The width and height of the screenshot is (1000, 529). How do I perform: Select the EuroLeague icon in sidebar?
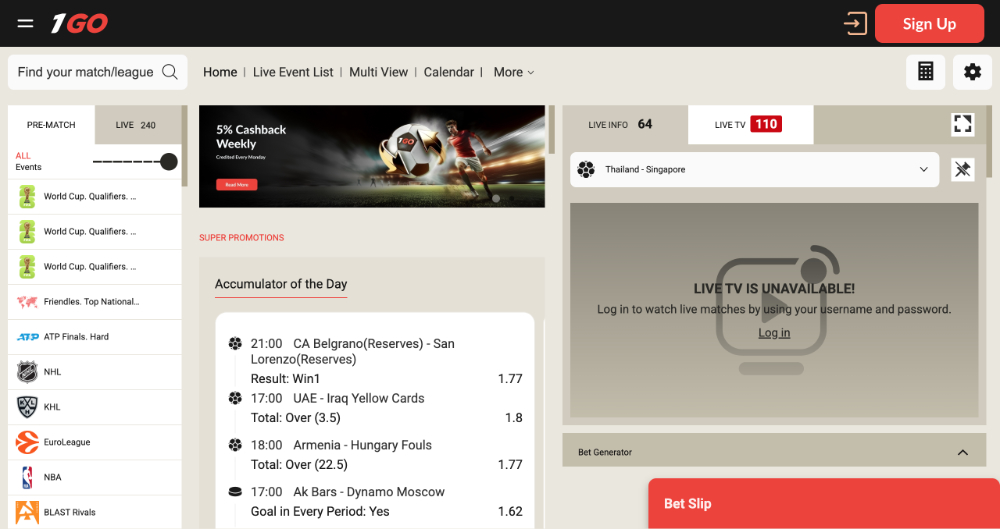(x=27, y=442)
